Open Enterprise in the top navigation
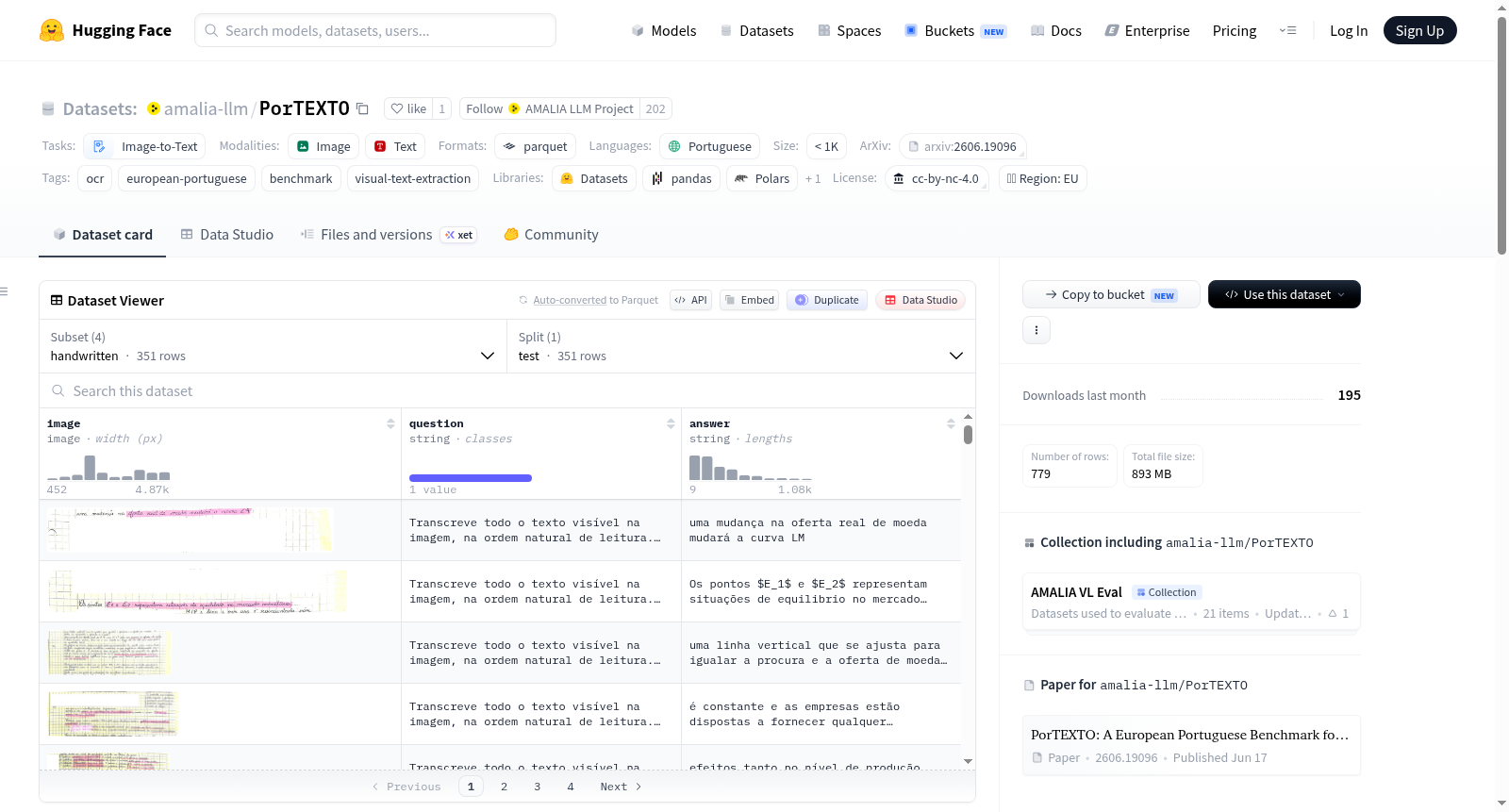This screenshot has height=812, width=1509. (x=1147, y=30)
